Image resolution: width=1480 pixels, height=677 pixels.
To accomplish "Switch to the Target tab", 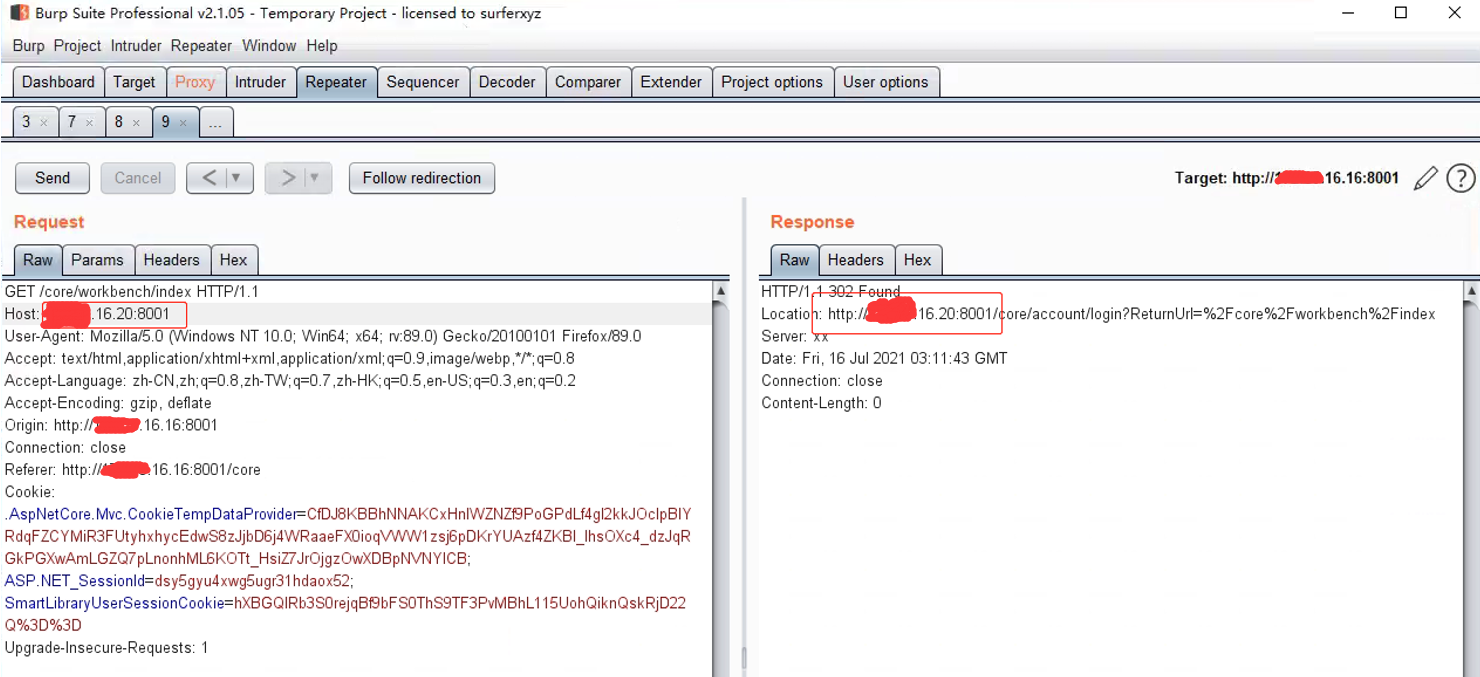I will click(134, 82).
